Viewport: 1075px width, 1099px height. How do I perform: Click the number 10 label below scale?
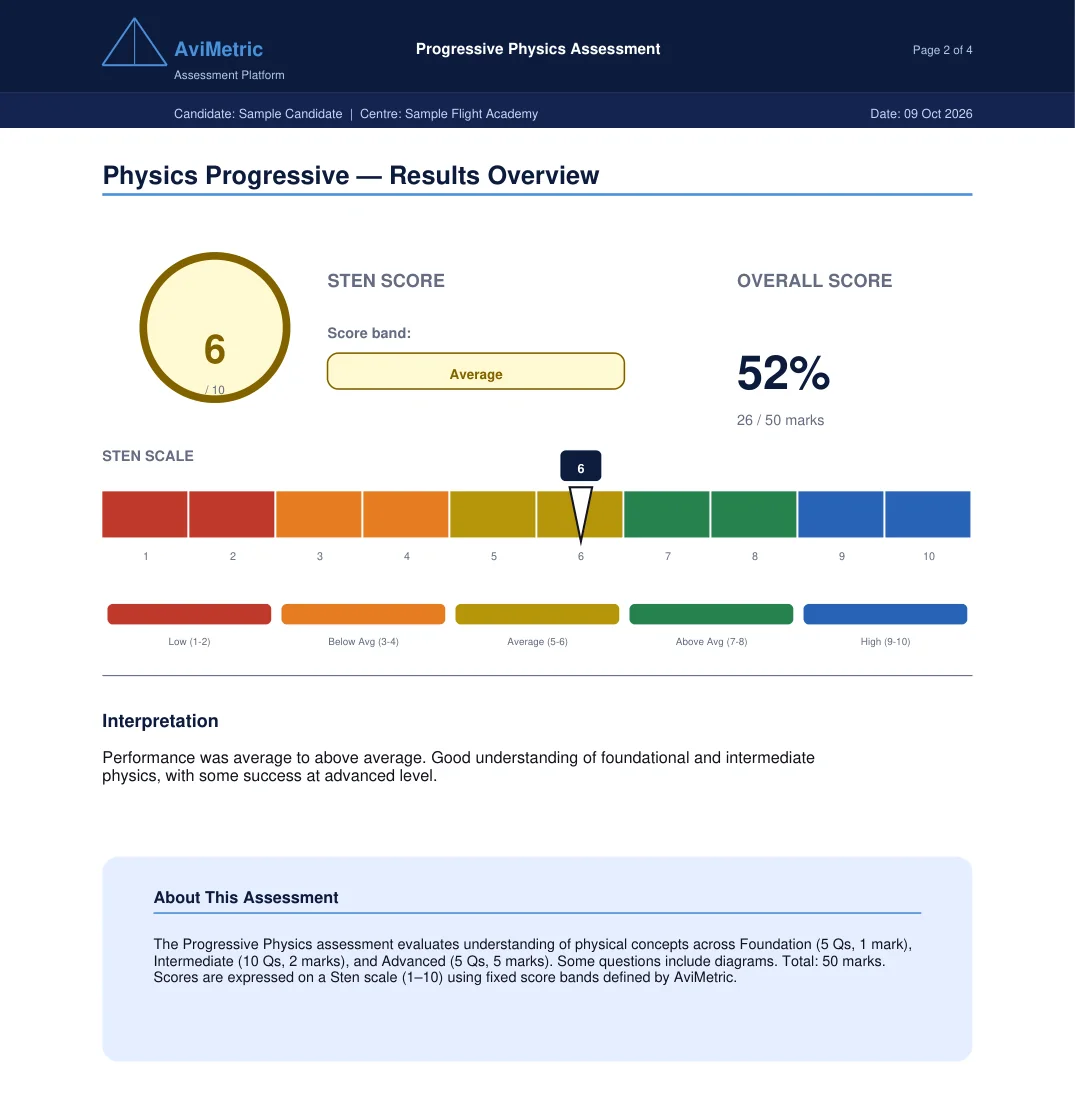(929, 556)
